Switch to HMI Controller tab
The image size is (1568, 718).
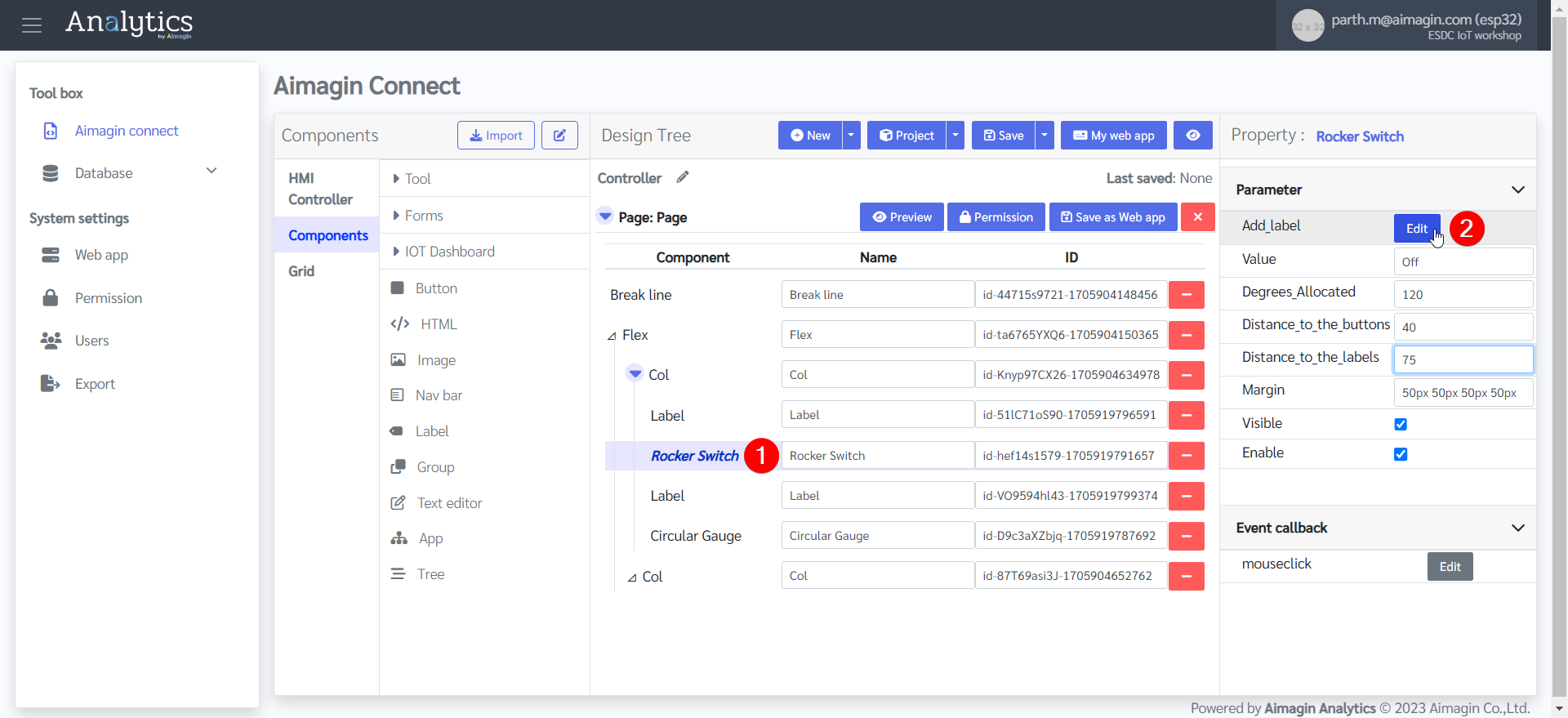tap(320, 189)
